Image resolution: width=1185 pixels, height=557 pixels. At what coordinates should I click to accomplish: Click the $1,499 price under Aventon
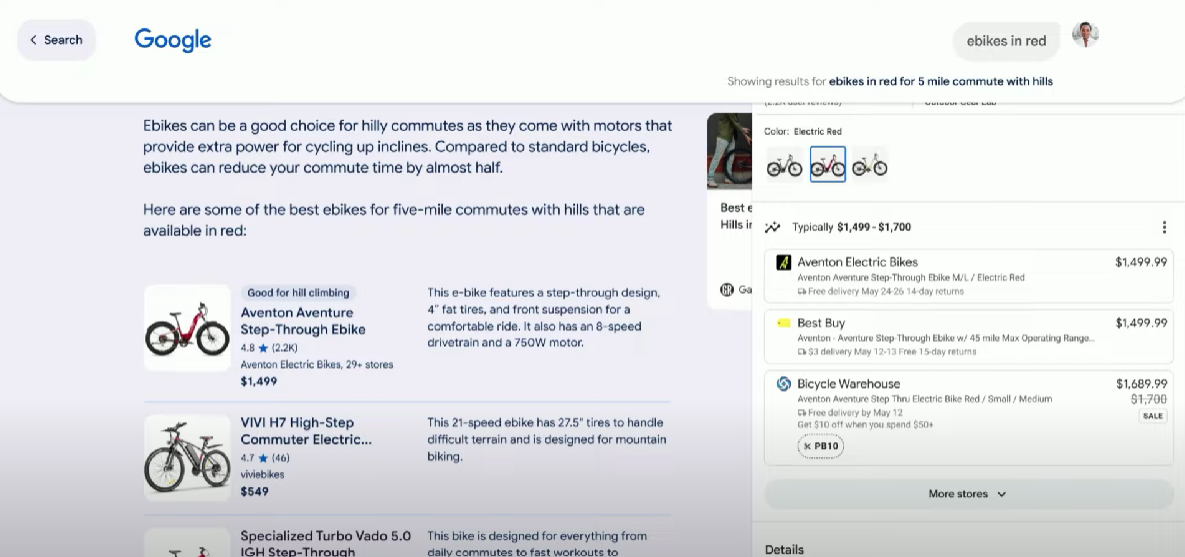tap(258, 381)
